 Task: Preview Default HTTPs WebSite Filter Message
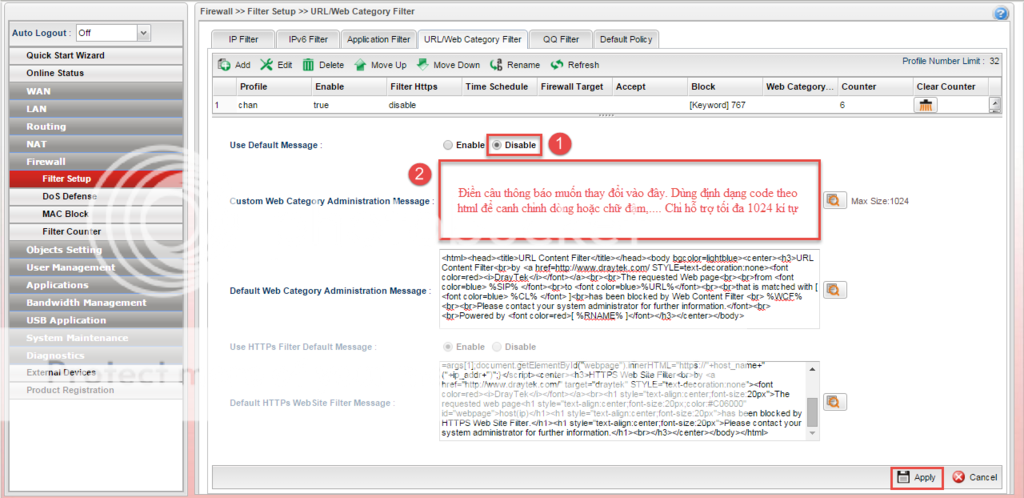click(834, 401)
